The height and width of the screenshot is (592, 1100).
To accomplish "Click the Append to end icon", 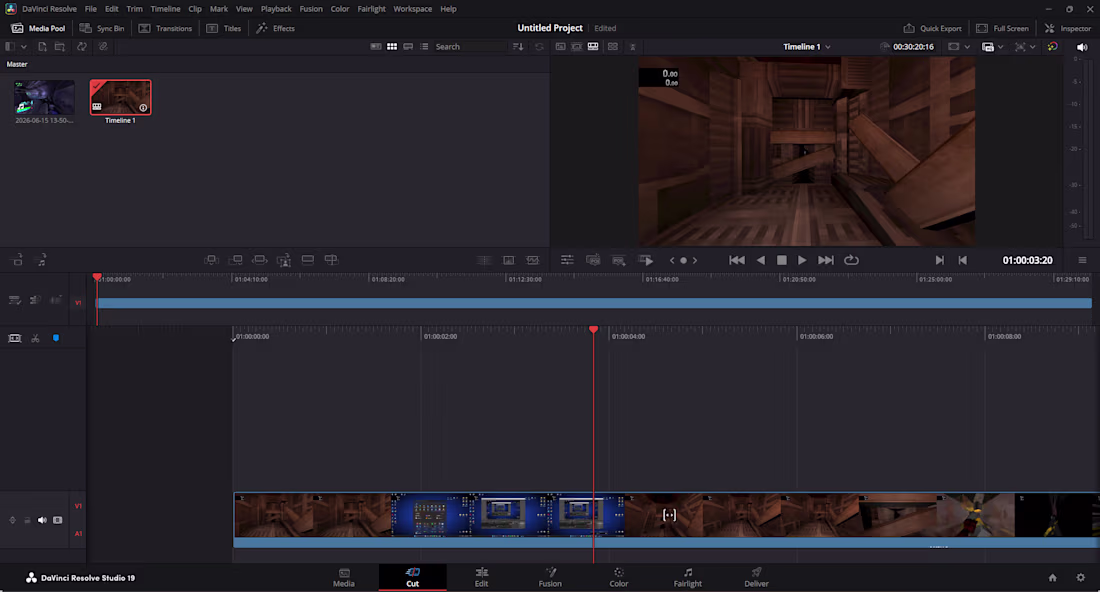I will (236, 260).
